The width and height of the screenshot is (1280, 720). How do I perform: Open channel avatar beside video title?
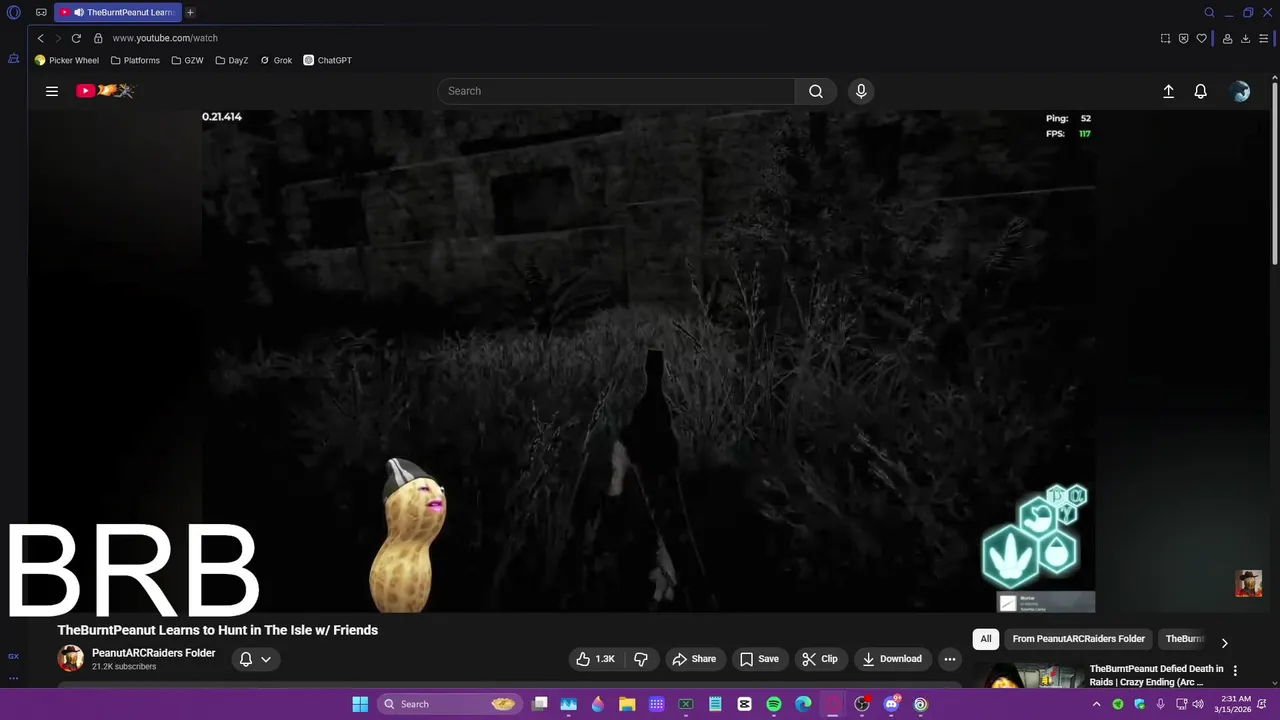pyautogui.click(x=71, y=658)
